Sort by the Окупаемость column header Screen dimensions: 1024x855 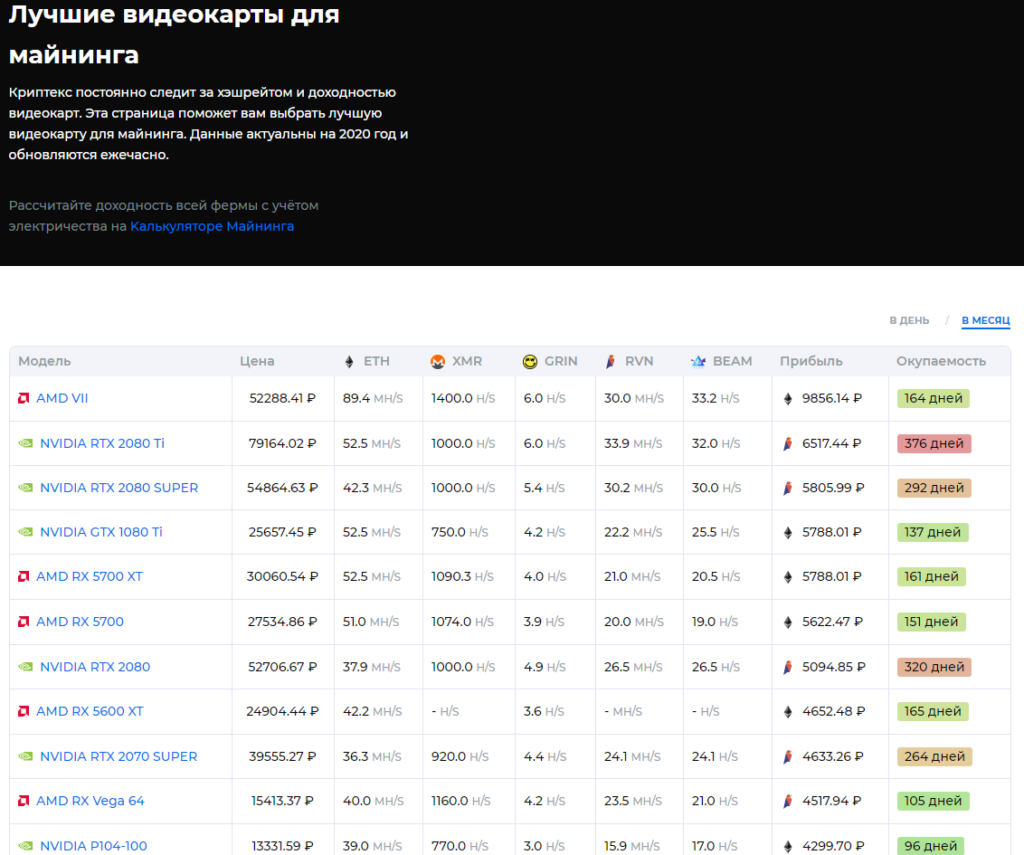[x=941, y=361]
